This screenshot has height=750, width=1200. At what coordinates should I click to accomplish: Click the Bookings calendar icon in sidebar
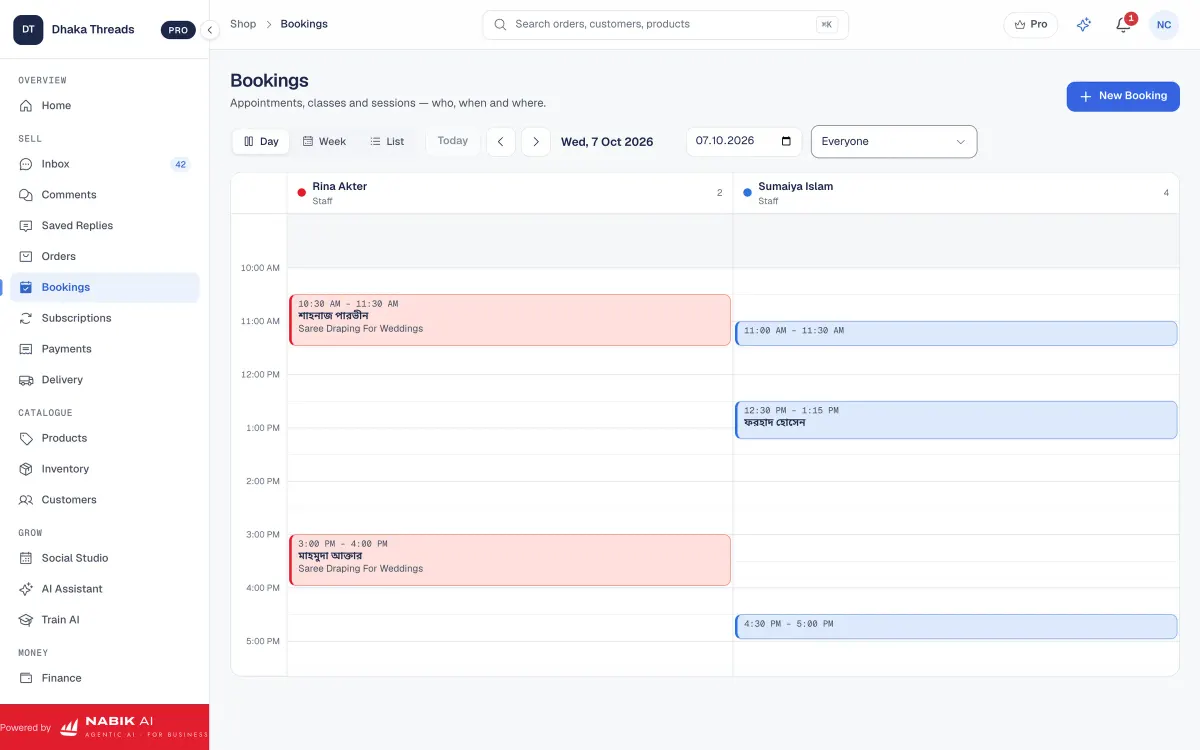coord(26,288)
